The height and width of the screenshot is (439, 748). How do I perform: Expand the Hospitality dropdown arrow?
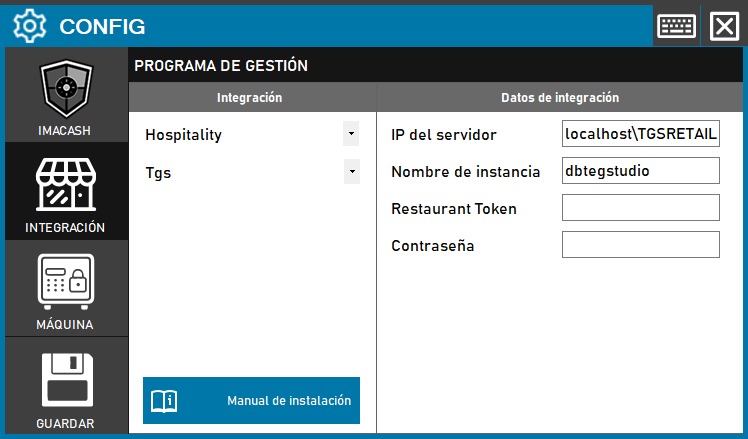pyautogui.click(x=351, y=133)
